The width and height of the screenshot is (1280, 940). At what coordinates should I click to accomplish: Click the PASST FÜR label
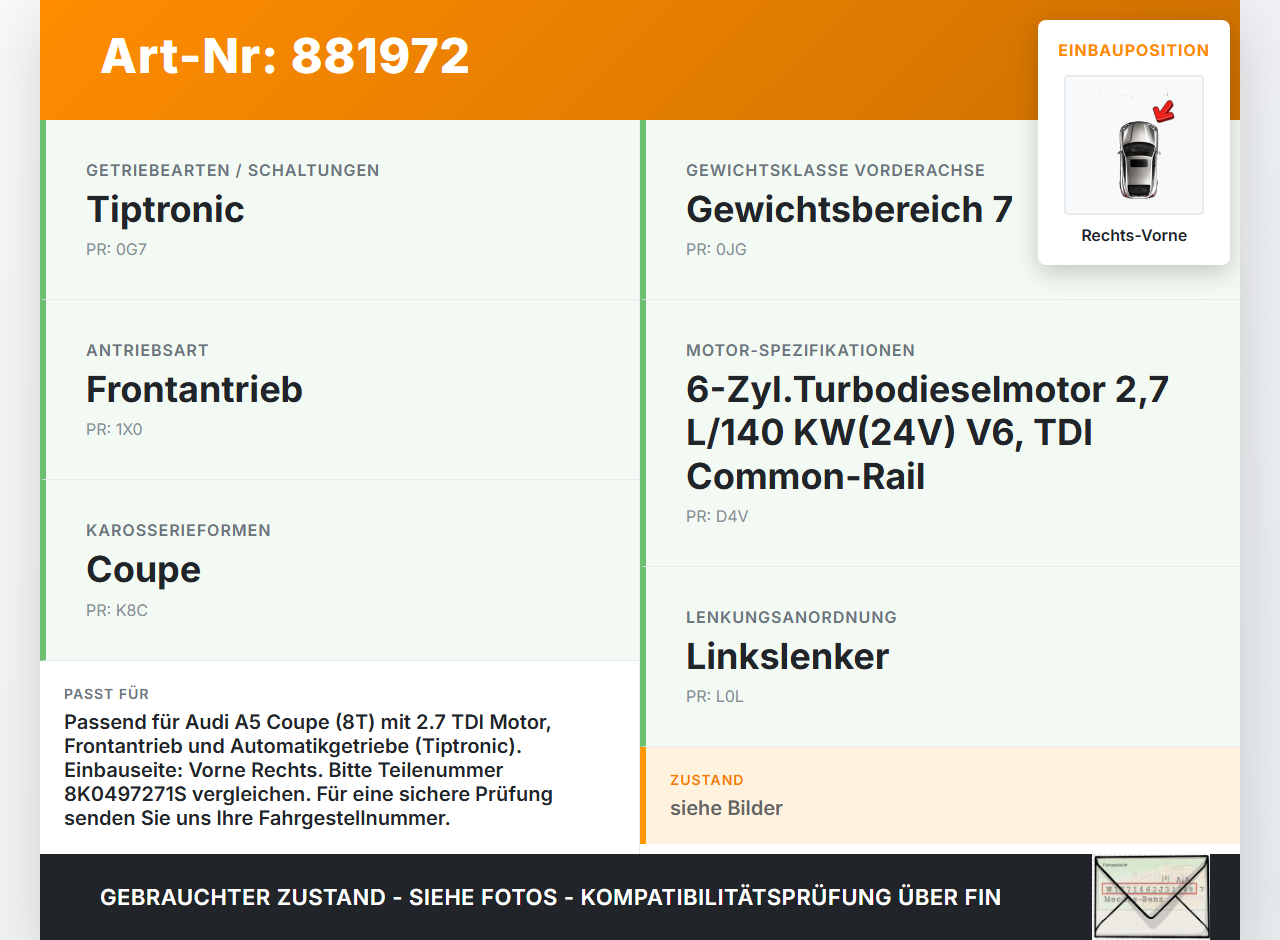106,694
